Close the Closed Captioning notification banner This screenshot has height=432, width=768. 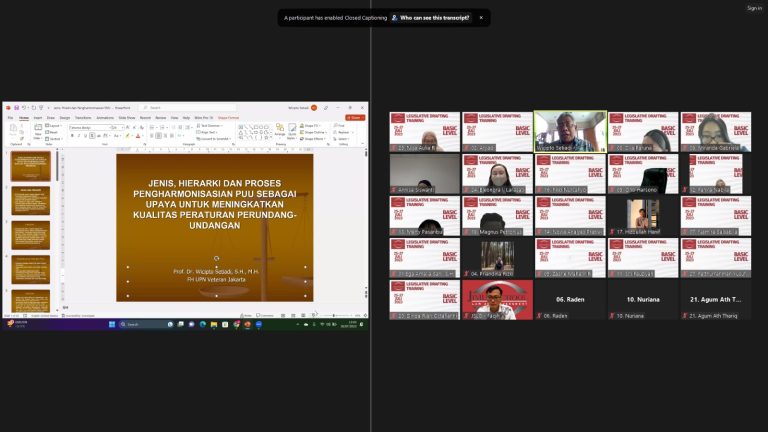(x=480, y=17)
